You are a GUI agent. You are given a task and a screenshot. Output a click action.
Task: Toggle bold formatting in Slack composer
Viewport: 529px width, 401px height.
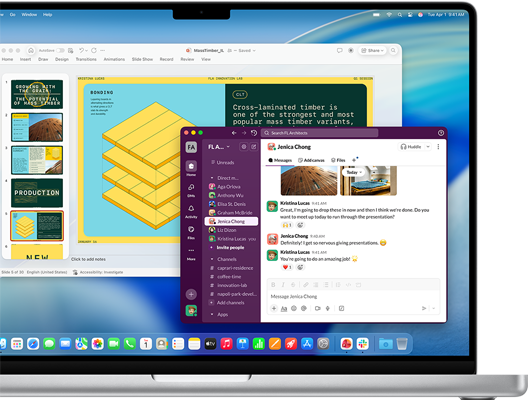click(x=273, y=285)
